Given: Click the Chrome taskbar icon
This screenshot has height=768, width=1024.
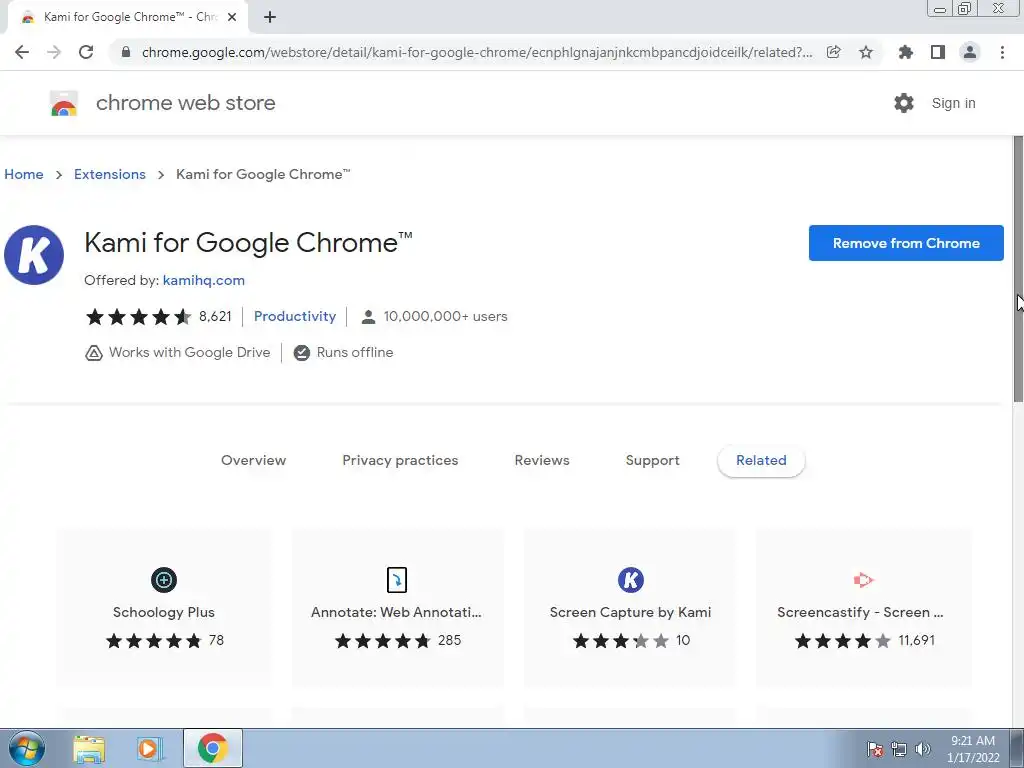Looking at the screenshot, I should pyautogui.click(x=212, y=748).
